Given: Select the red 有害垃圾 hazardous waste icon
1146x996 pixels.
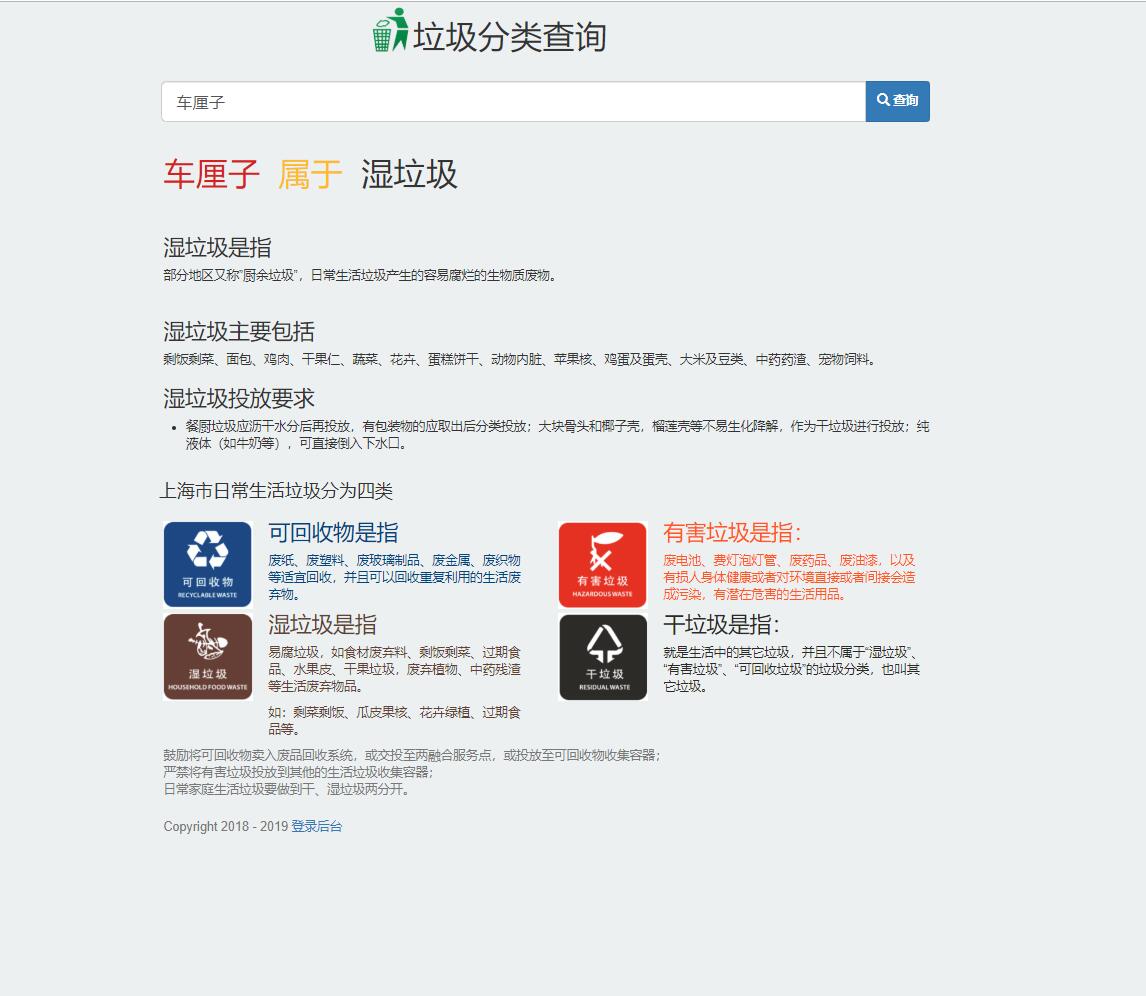Looking at the screenshot, I should [602, 564].
